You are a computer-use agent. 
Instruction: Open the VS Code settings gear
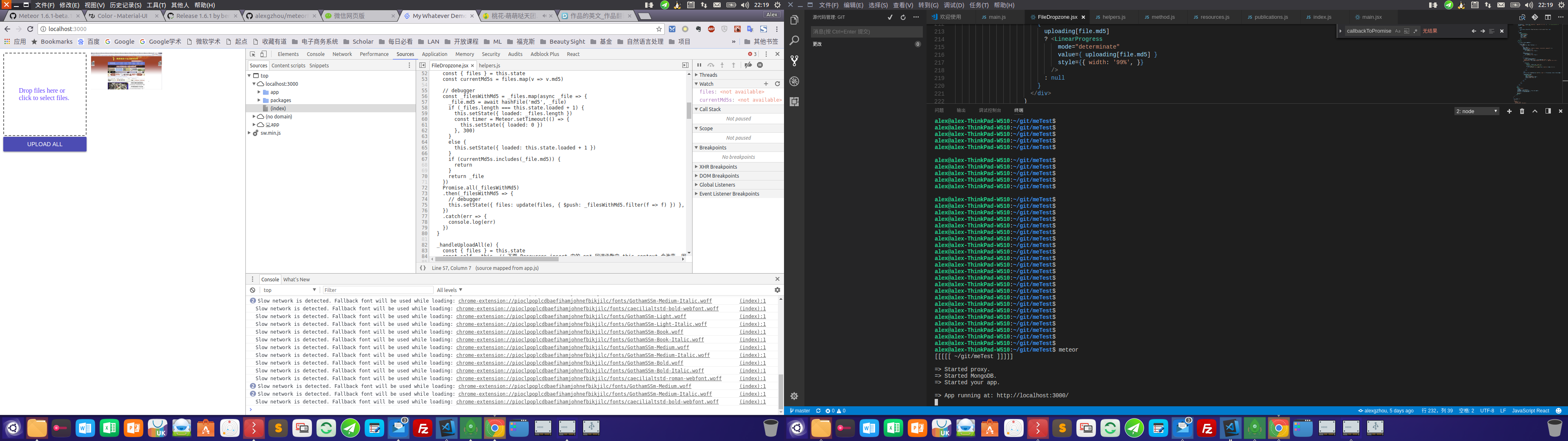pyautogui.click(x=794, y=396)
